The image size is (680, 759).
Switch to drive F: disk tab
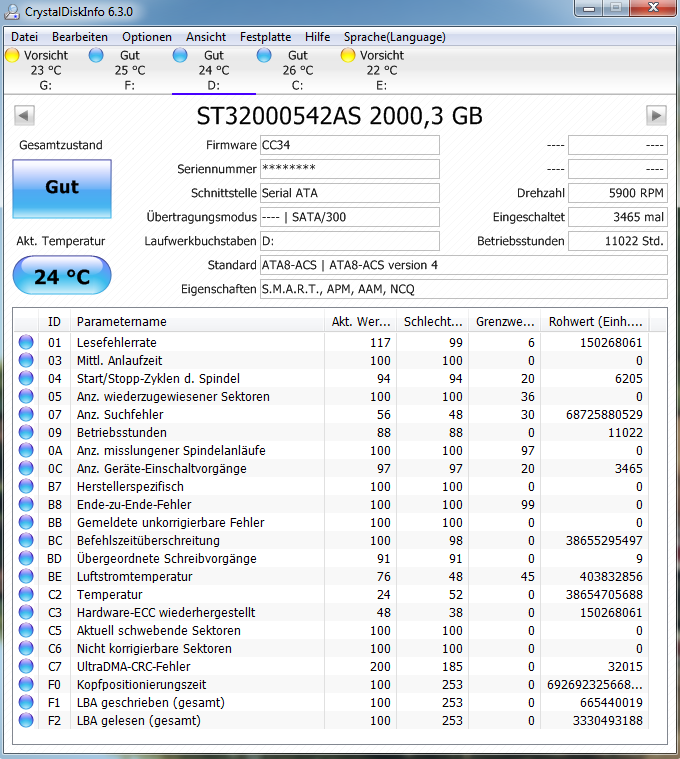pos(130,70)
